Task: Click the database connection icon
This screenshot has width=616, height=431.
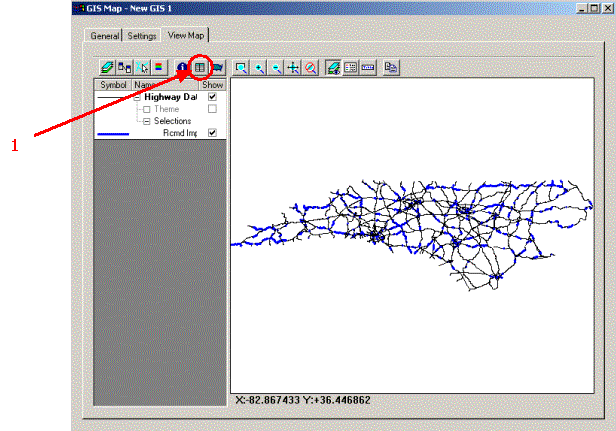Action: click(x=125, y=68)
